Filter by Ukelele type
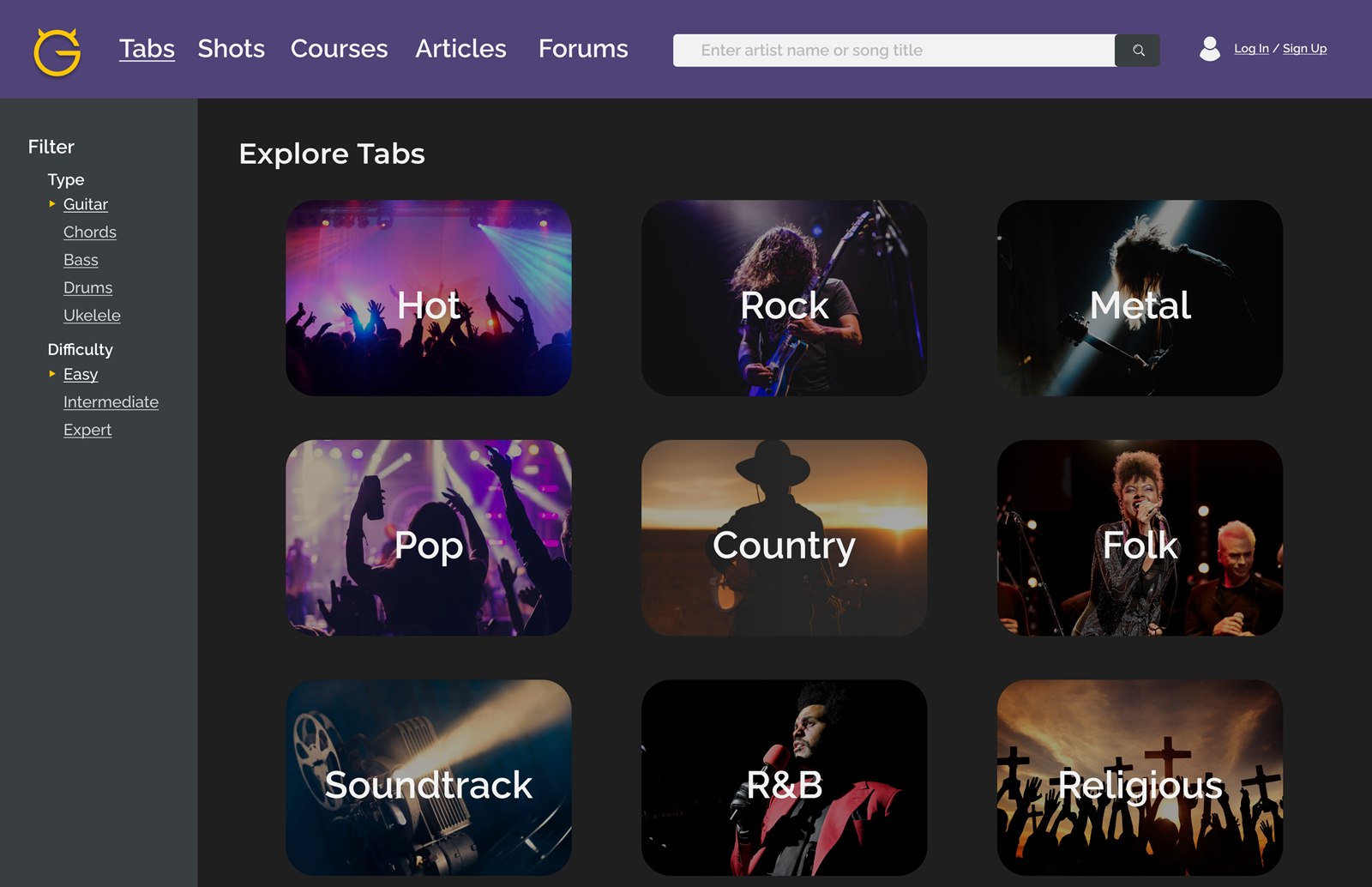1372x887 pixels. [x=92, y=316]
